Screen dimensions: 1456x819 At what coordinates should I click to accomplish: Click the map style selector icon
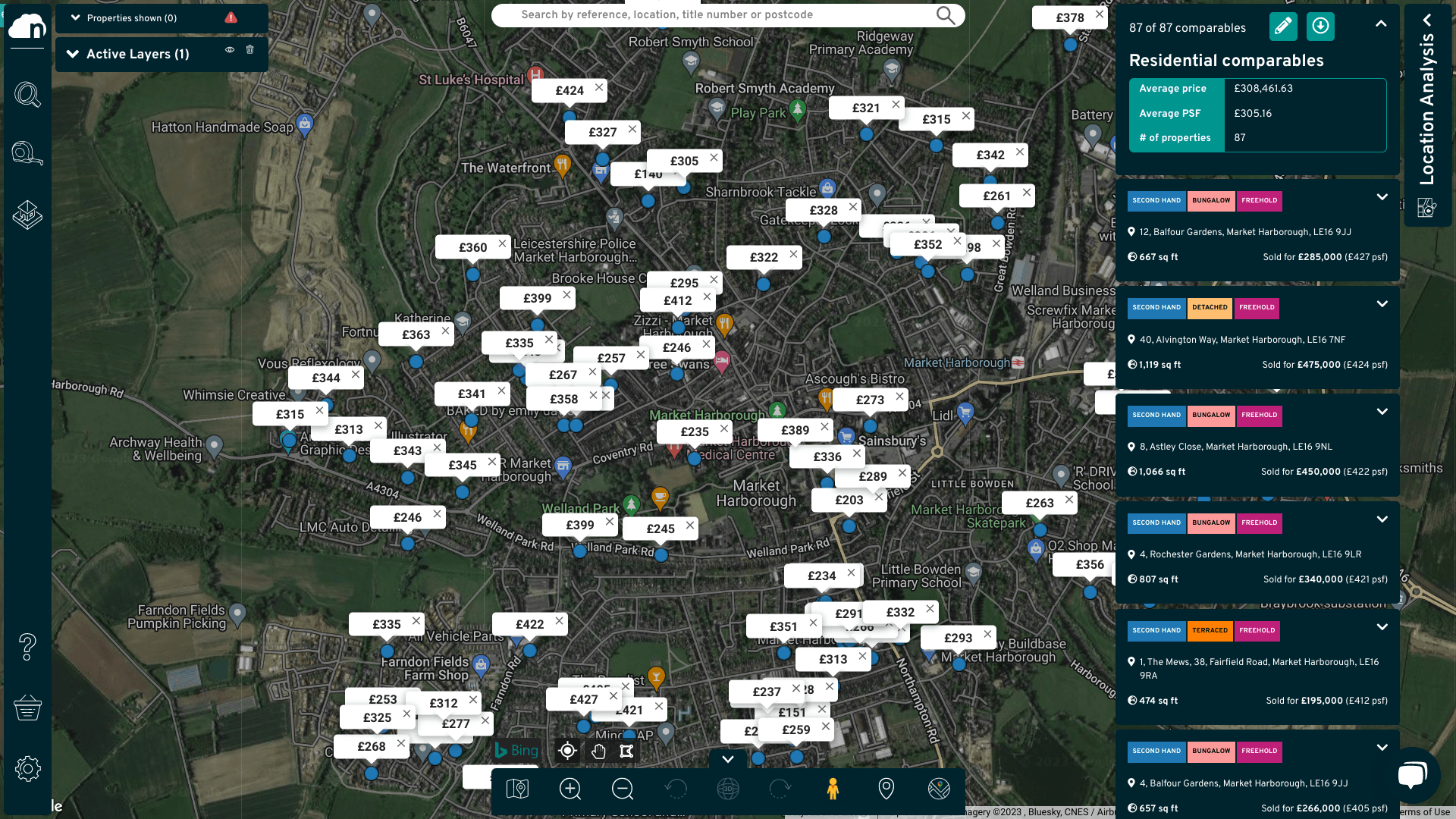(x=517, y=789)
